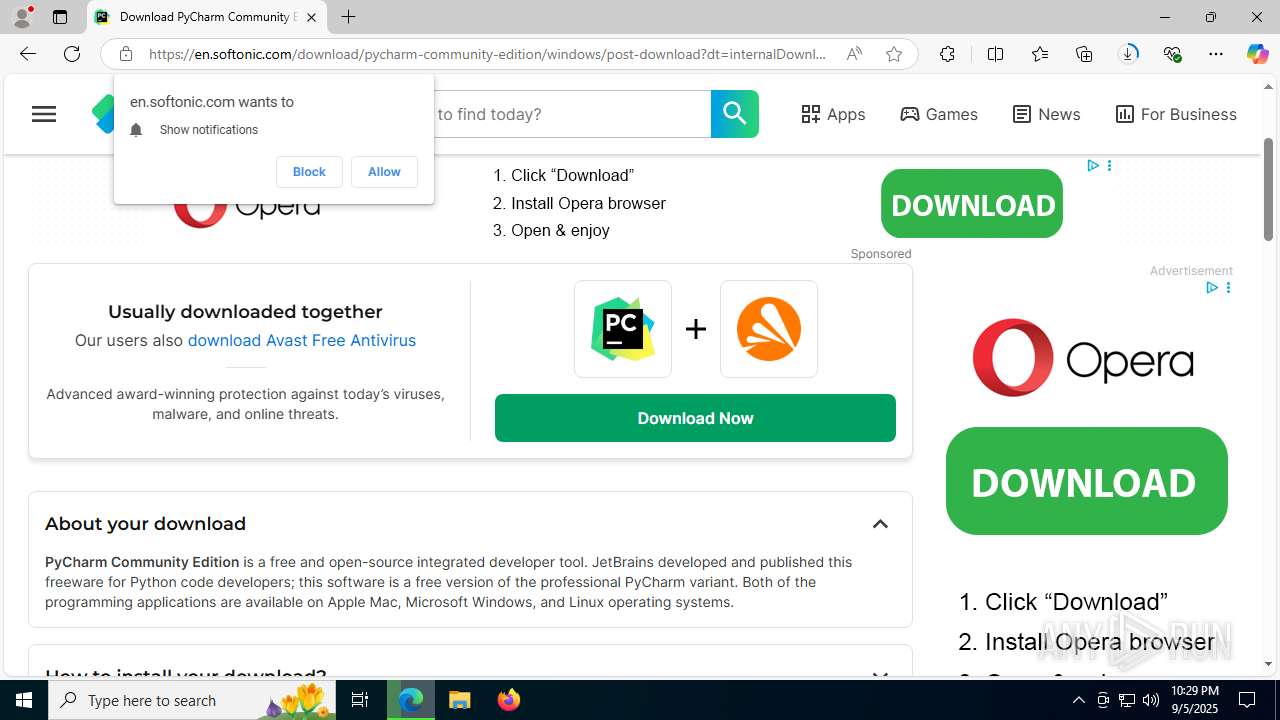Image resolution: width=1280 pixels, height=720 pixels.
Task: Click the page vertical scrollbar
Action: pyautogui.click(x=1269, y=190)
